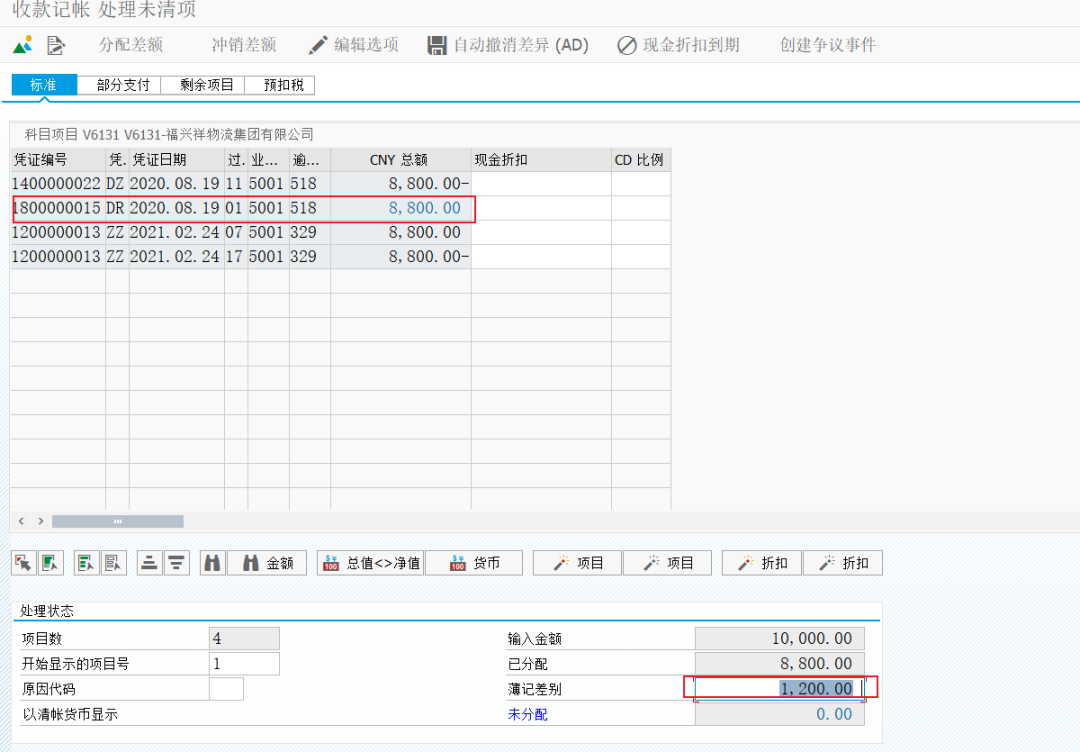Image resolution: width=1080 pixels, height=752 pixels.
Task: Click document type DZ in first row
Action: 116,184
